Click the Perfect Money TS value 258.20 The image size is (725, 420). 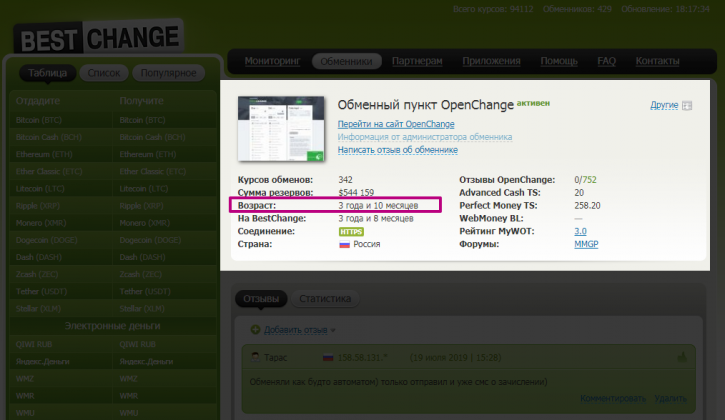[x=587, y=205]
